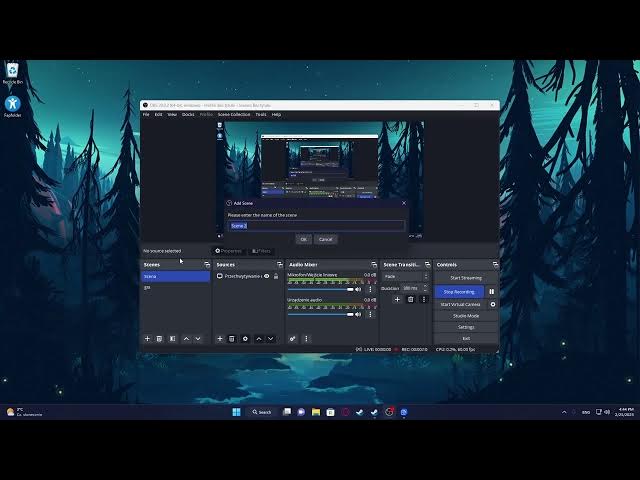Remove selected scene using Scenes trash icon
The width and height of the screenshot is (640, 480).
click(160, 339)
